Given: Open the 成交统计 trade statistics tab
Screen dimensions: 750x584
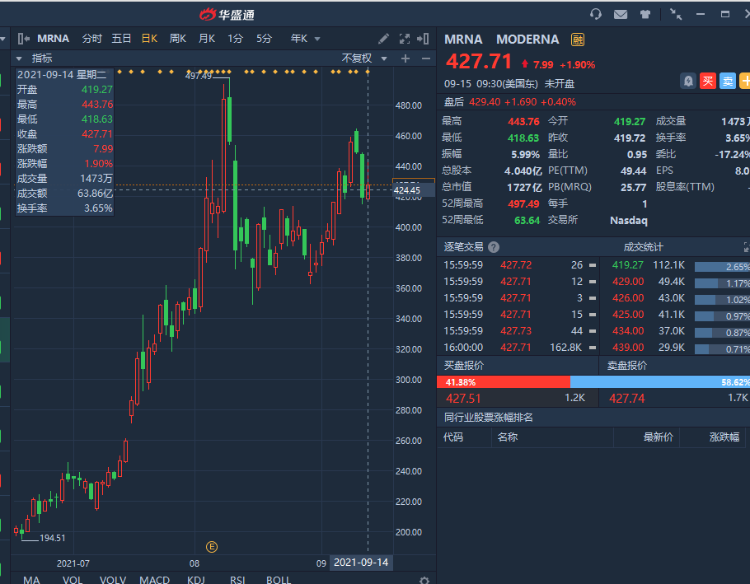Looking at the screenshot, I should click(x=643, y=247).
